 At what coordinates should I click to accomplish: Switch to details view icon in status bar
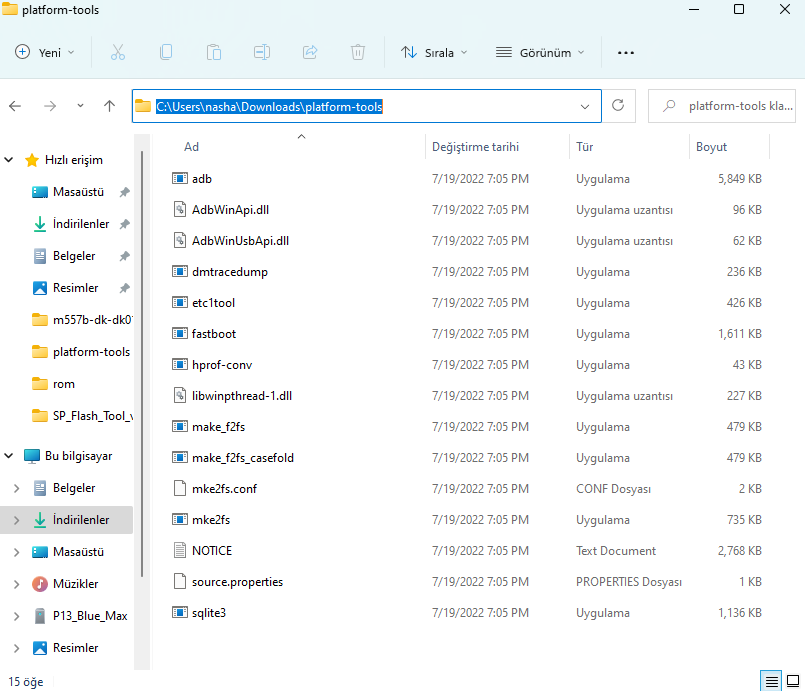tap(771, 681)
